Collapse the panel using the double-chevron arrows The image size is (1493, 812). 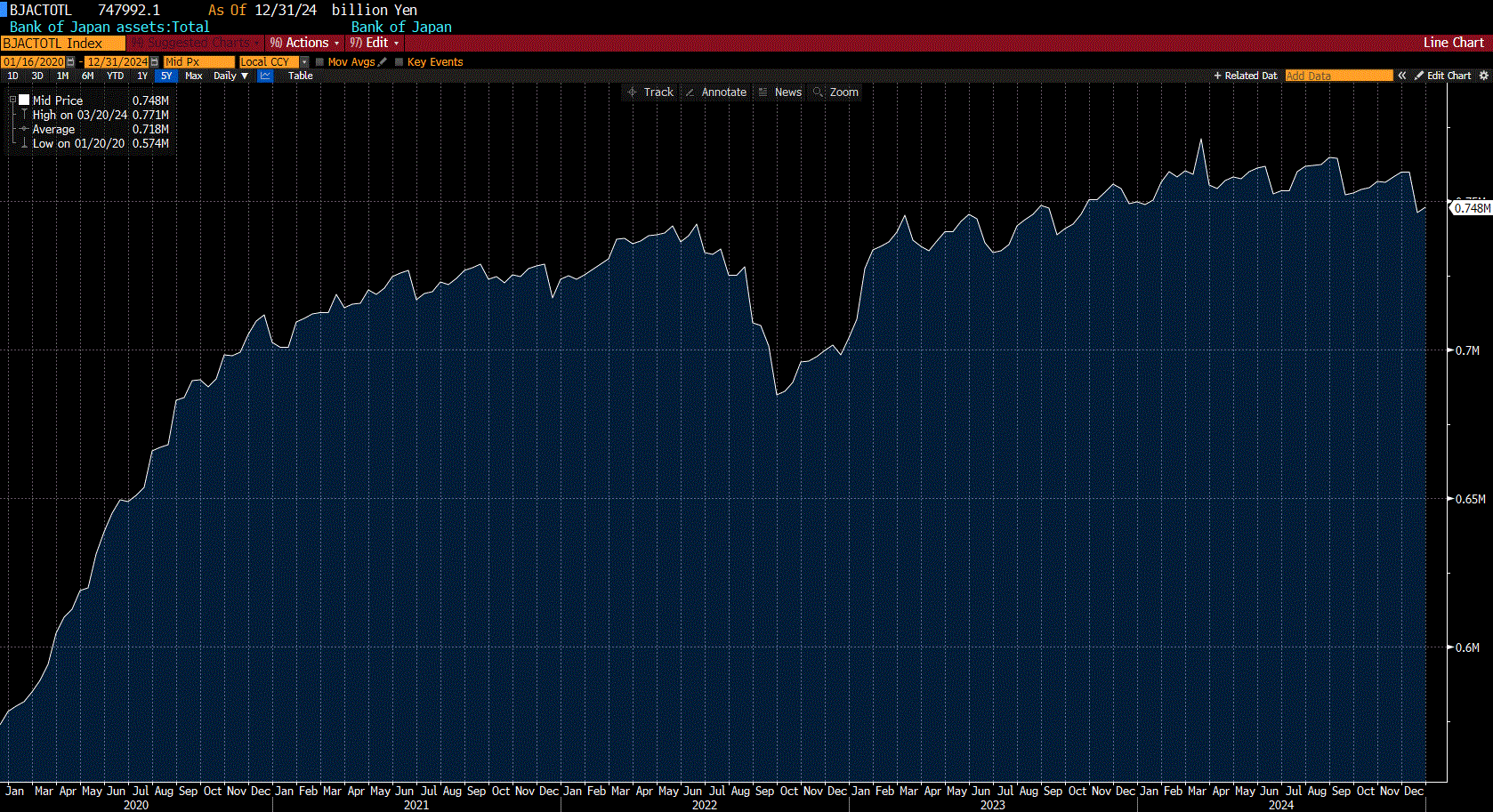1401,76
